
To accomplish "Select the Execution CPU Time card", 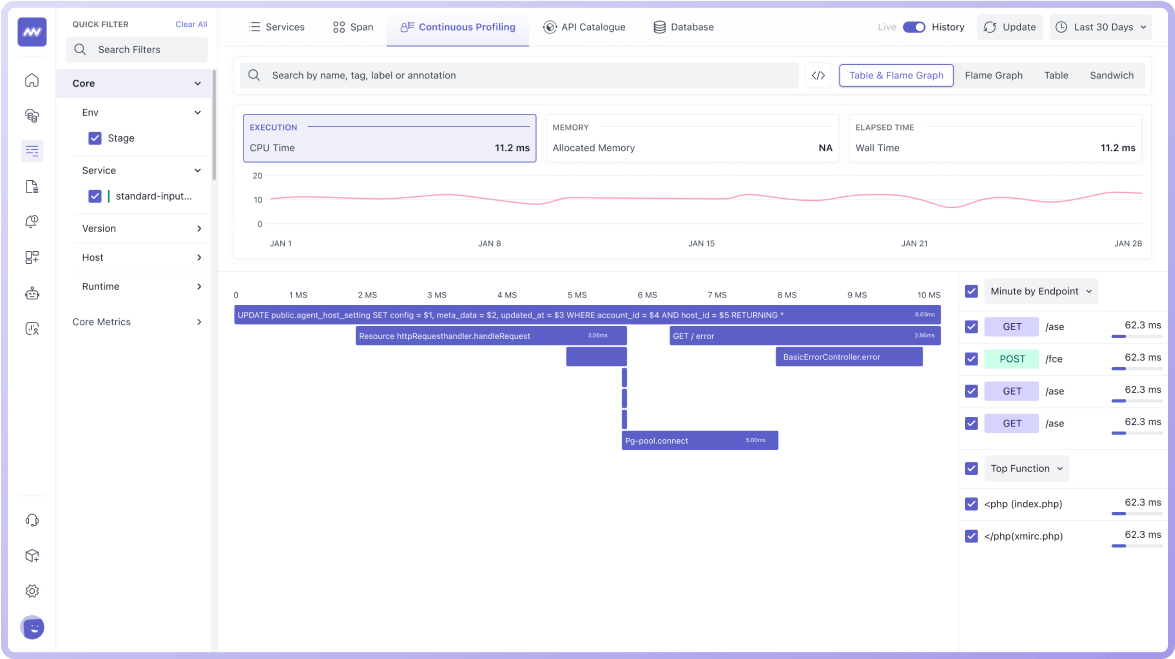I will [x=390, y=138].
